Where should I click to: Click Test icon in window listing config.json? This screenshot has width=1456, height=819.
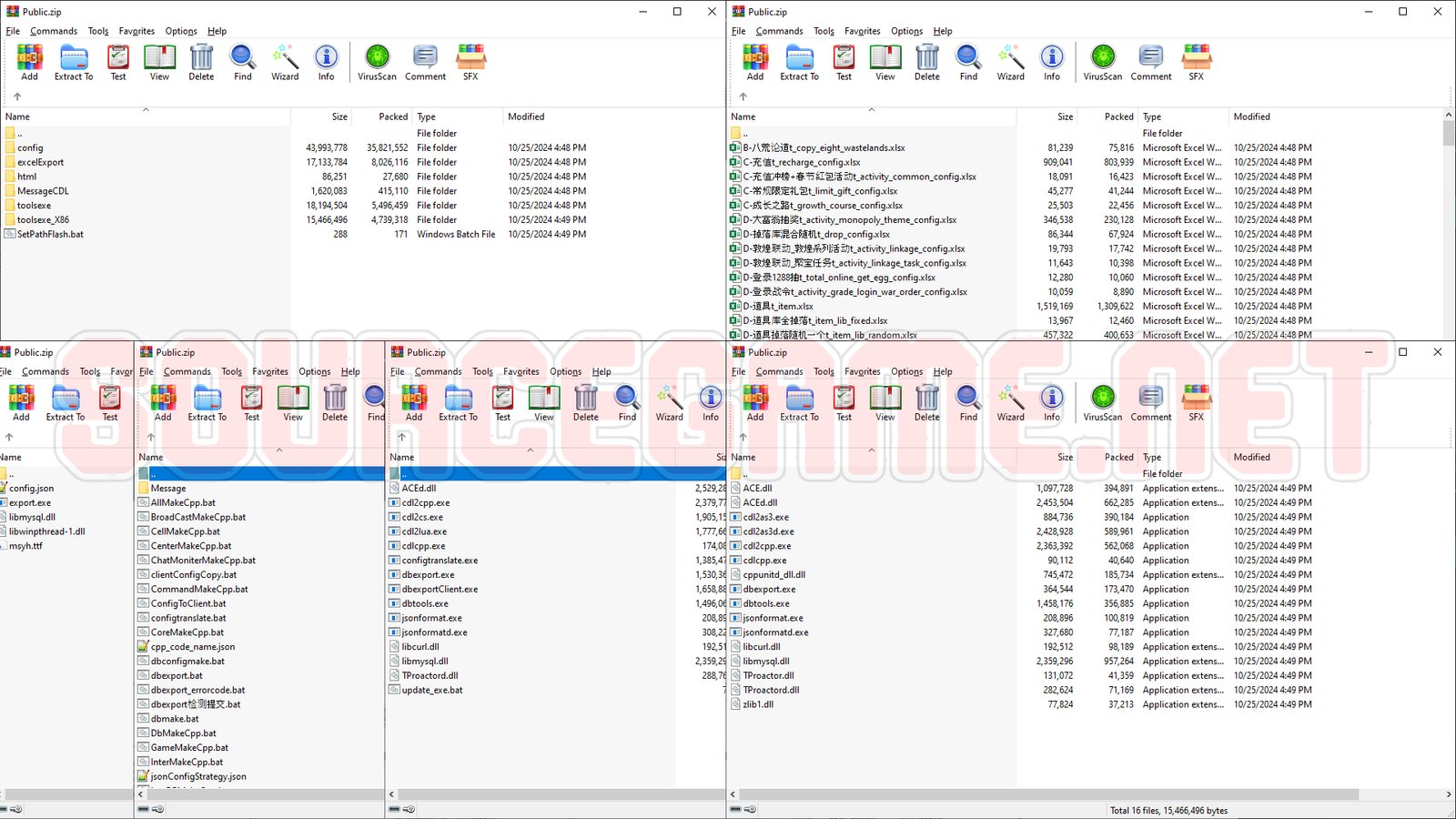coord(109,402)
